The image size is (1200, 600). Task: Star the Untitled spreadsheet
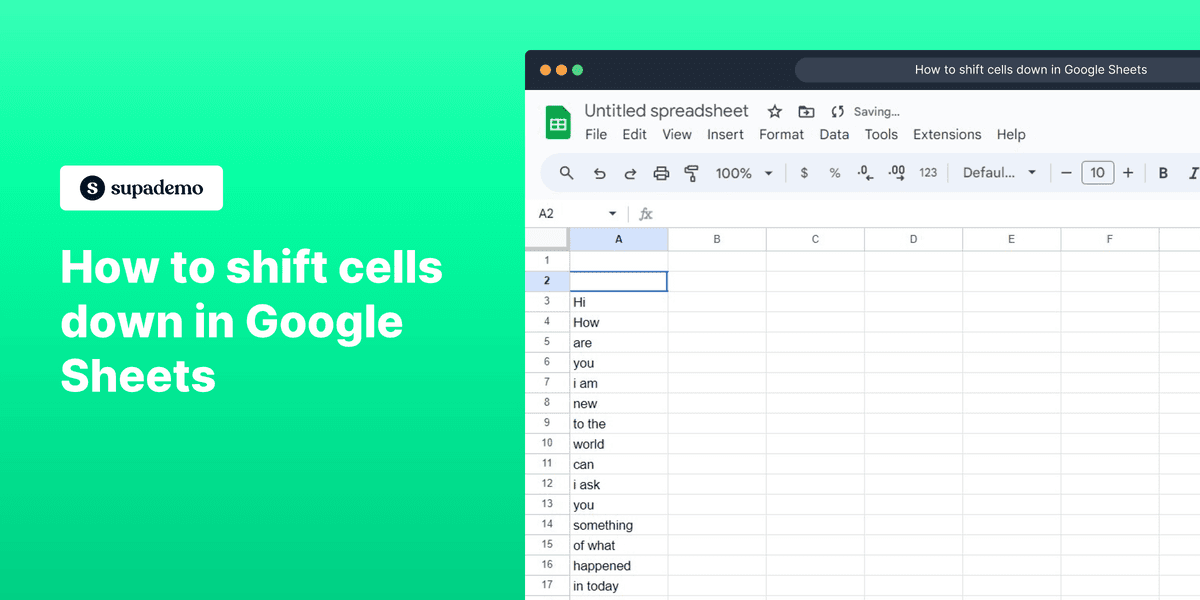(x=774, y=111)
